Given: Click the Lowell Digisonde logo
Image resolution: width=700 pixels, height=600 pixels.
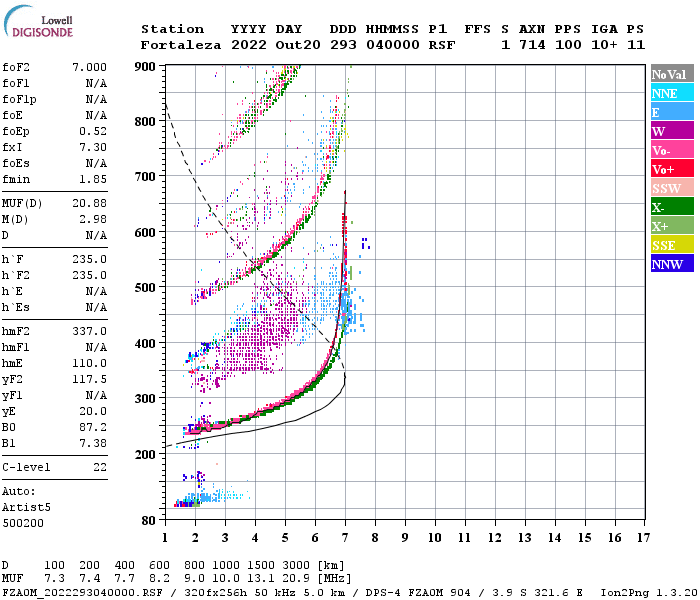Looking at the screenshot, I should tap(38, 21).
